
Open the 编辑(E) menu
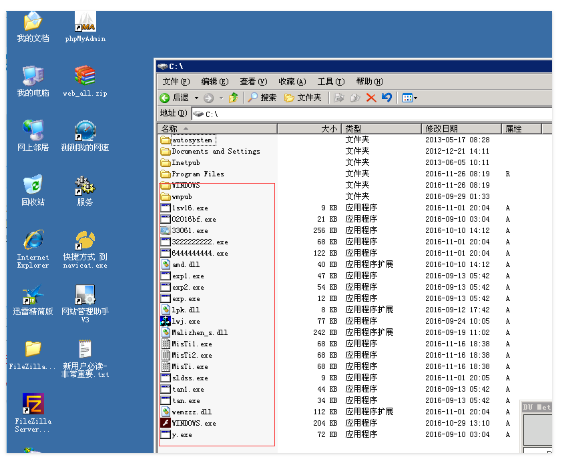pyautogui.click(x=215, y=82)
